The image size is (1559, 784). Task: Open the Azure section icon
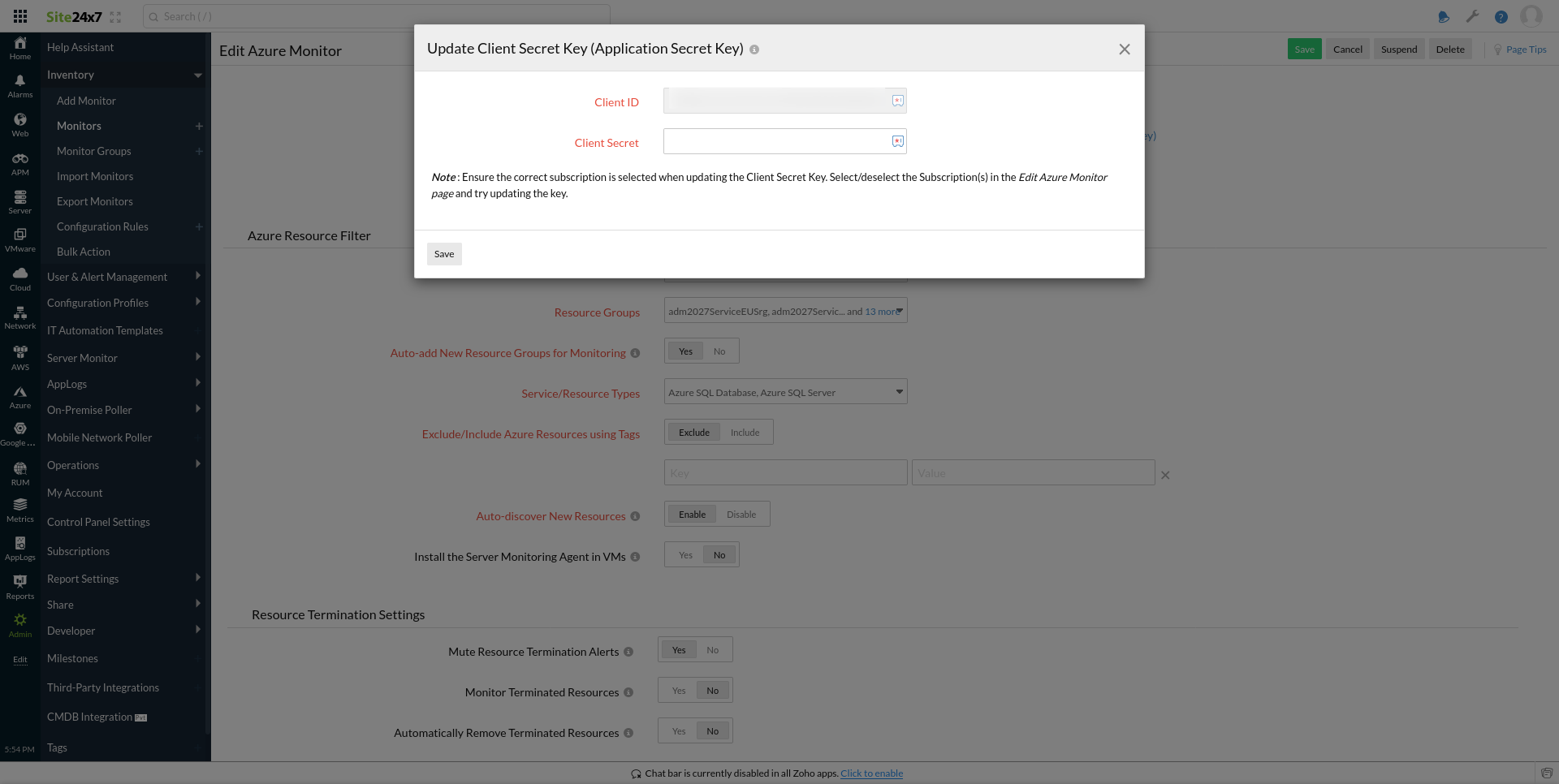click(20, 397)
